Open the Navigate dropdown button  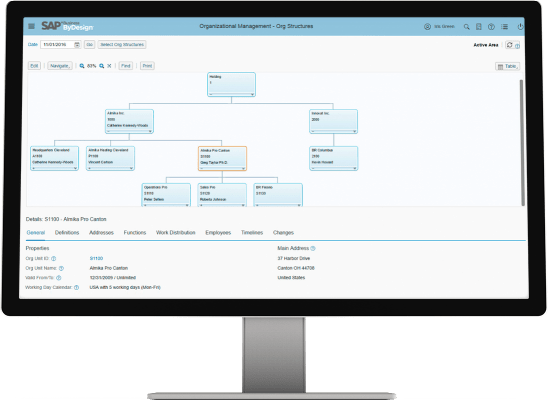(60, 66)
